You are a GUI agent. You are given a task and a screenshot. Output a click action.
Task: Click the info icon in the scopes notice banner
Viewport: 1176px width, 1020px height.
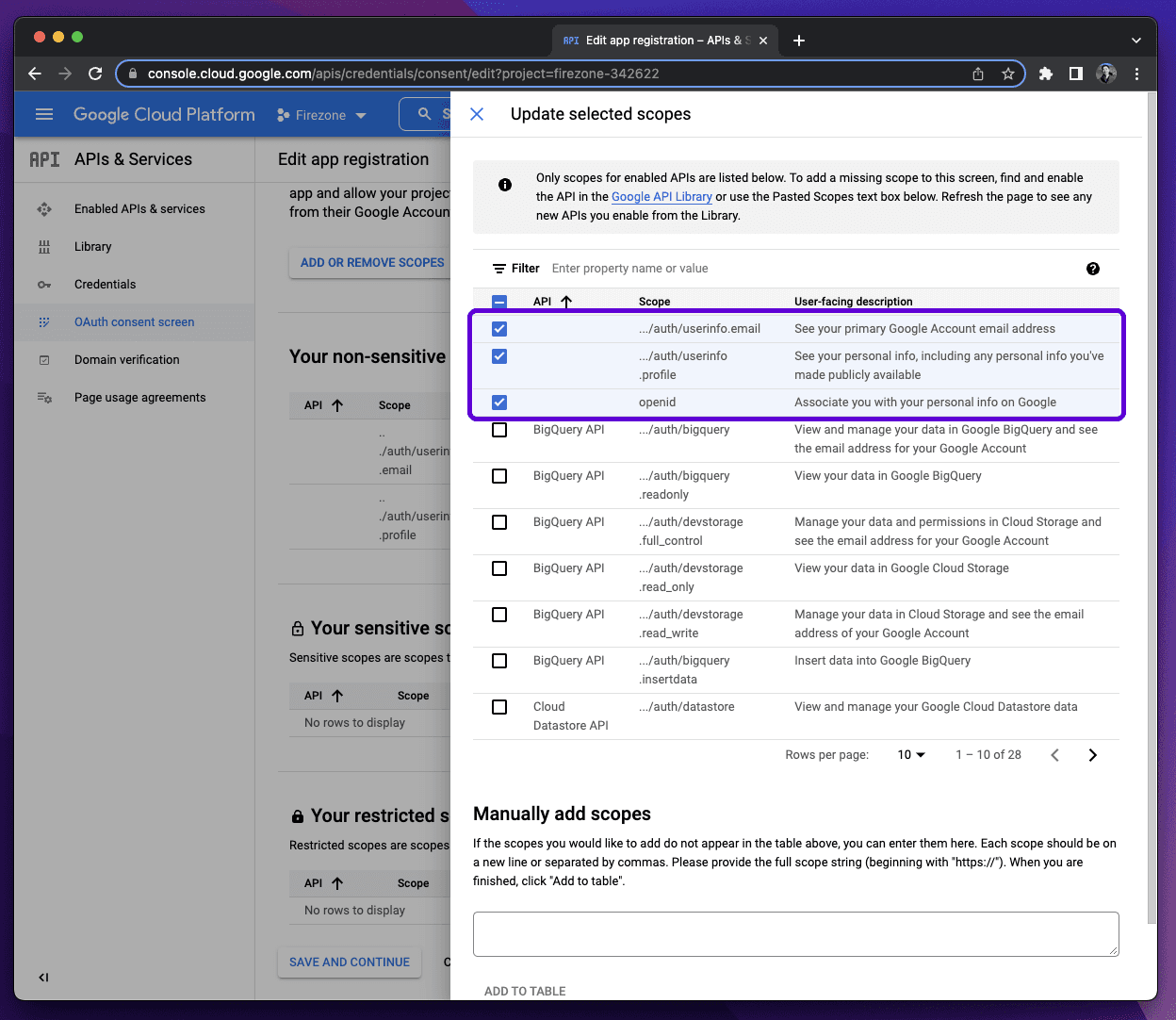pos(504,186)
